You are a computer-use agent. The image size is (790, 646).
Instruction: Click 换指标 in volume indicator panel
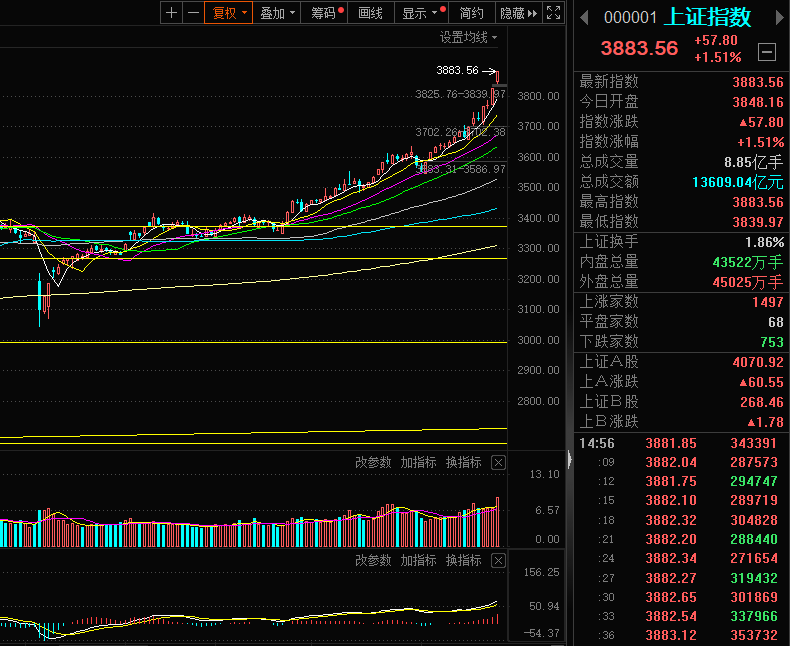tap(464, 462)
